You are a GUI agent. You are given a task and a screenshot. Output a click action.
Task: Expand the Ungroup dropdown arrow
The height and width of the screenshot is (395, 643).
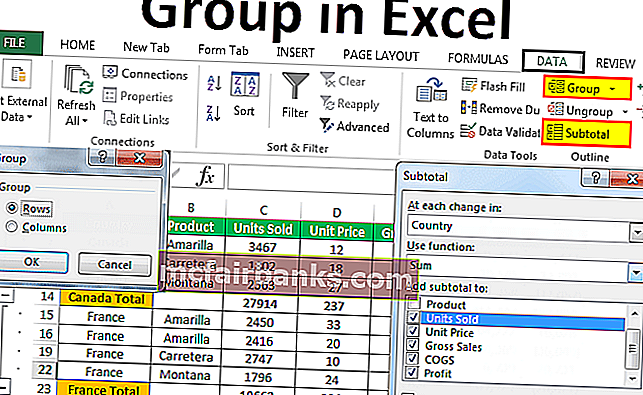[x=625, y=112]
